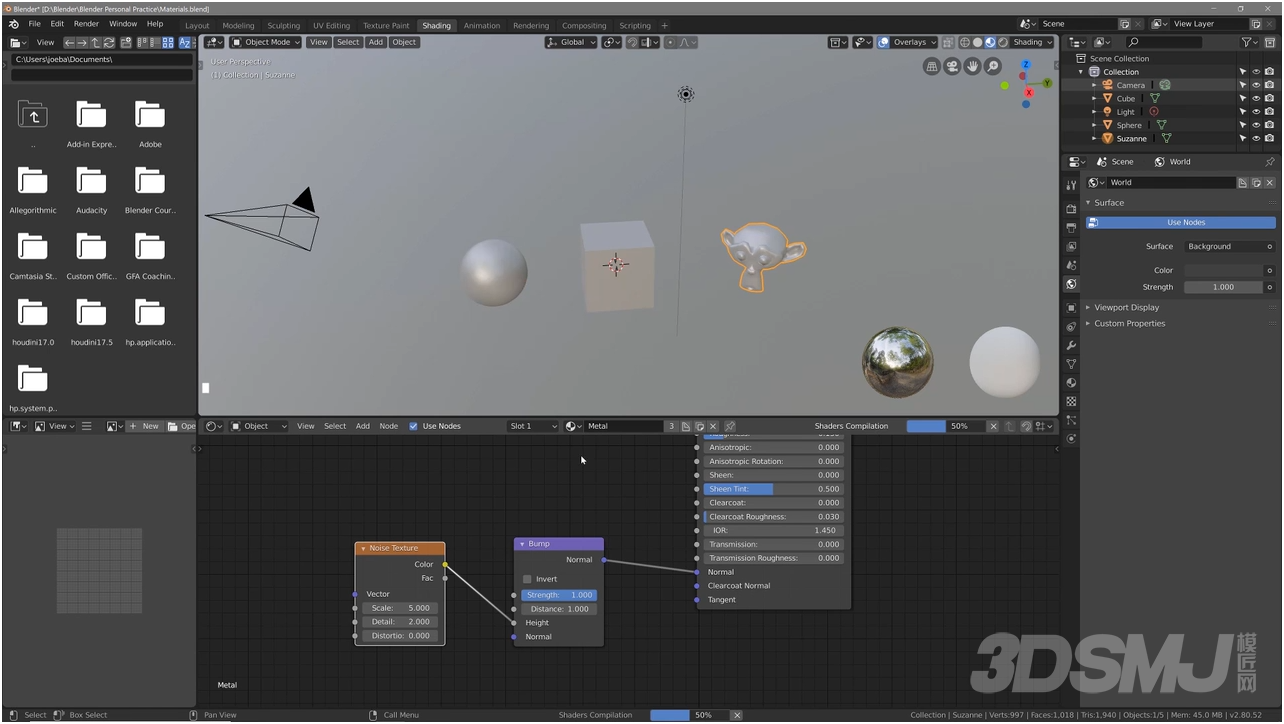Pin the properties editor context
Viewport: 1284px width, 724px height.
(x=1270, y=162)
